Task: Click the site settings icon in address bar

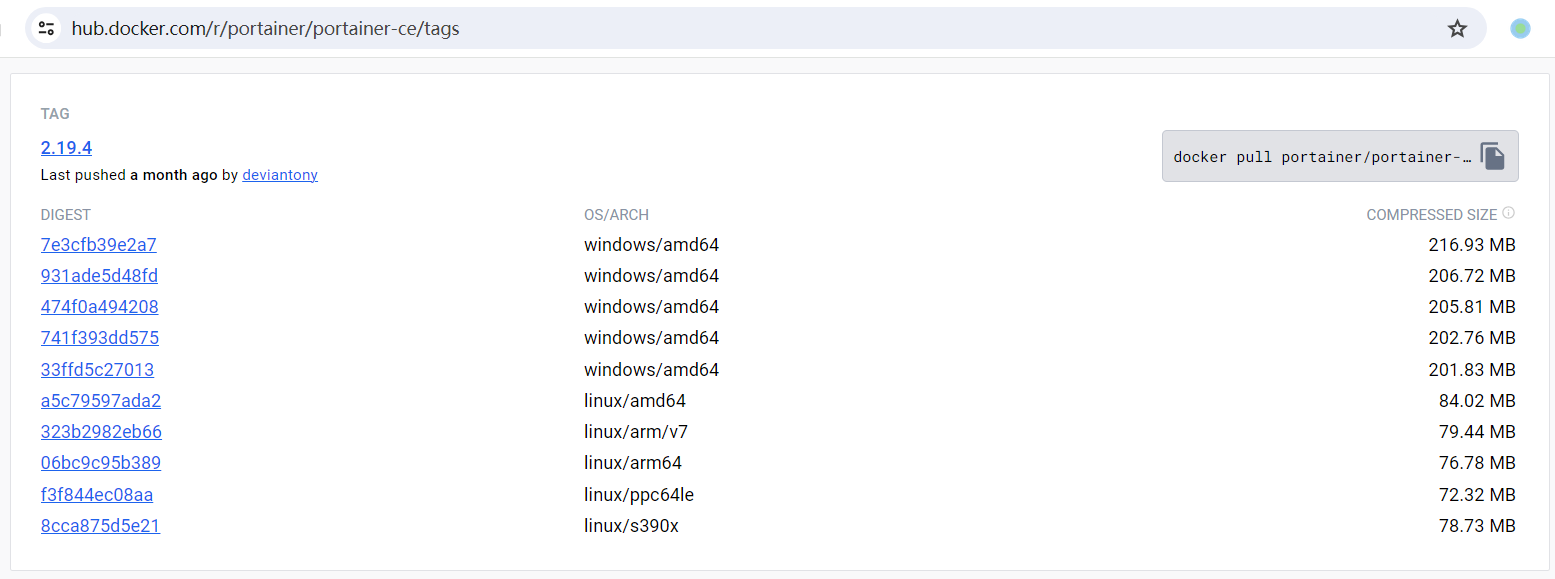Action: click(46, 28)
